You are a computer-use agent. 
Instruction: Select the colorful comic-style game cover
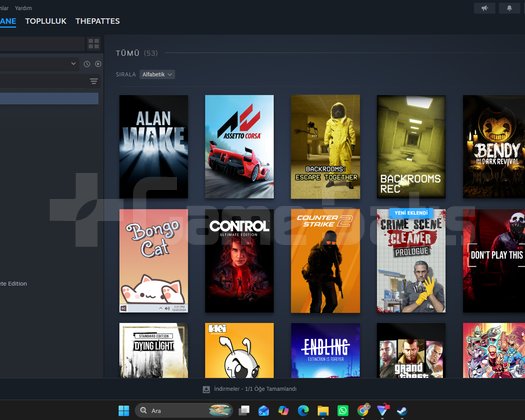point(494,350)
